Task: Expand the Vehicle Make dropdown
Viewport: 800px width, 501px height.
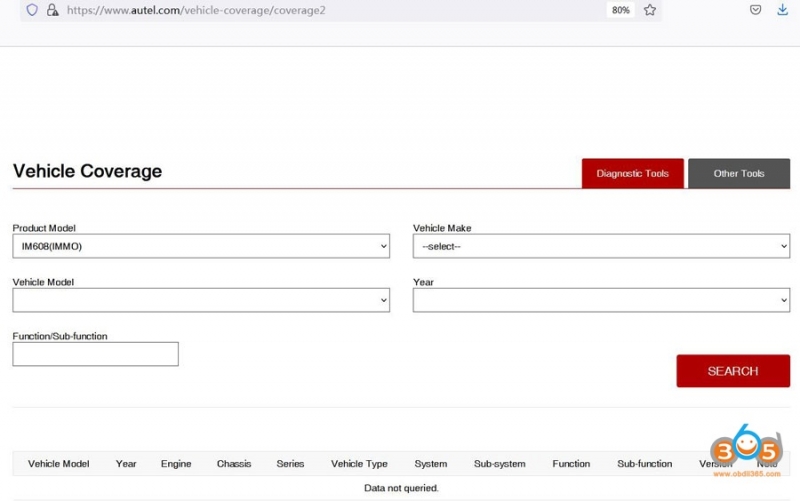Action: (601, 246)
